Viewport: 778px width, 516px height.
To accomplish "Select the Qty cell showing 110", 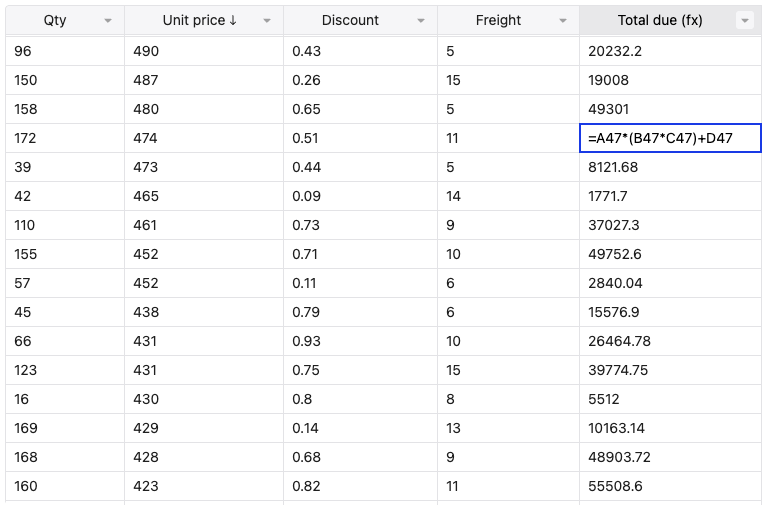I will [x=65, y=225].
